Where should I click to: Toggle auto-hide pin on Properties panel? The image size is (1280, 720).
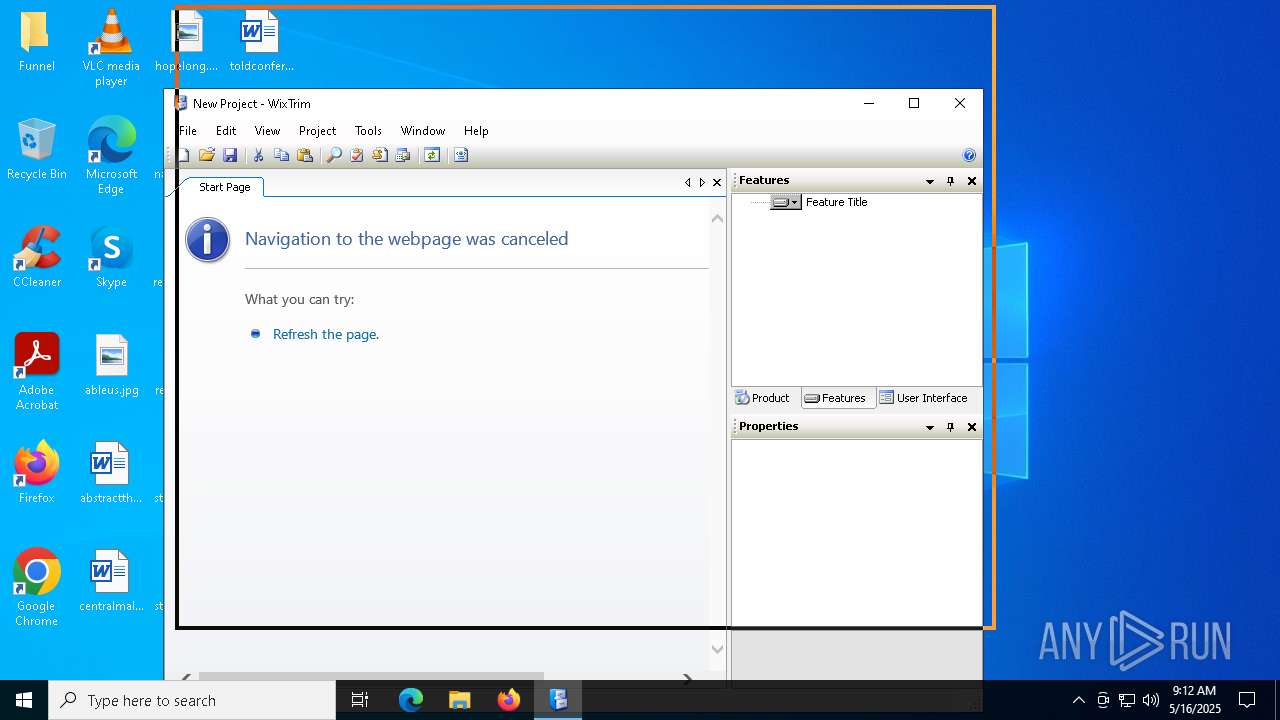point(951,427)
